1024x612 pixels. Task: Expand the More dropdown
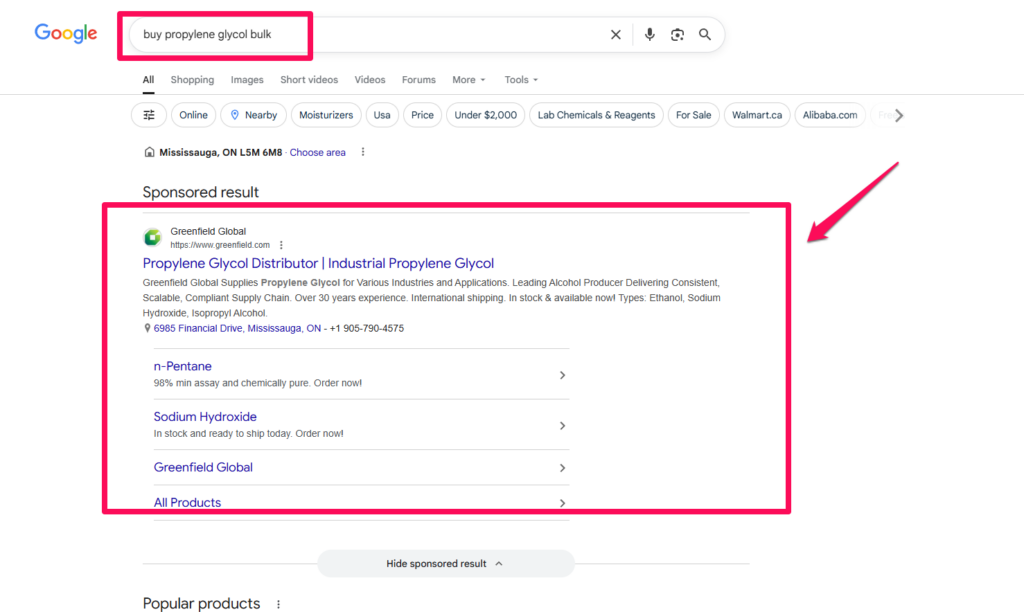[469, 80]
